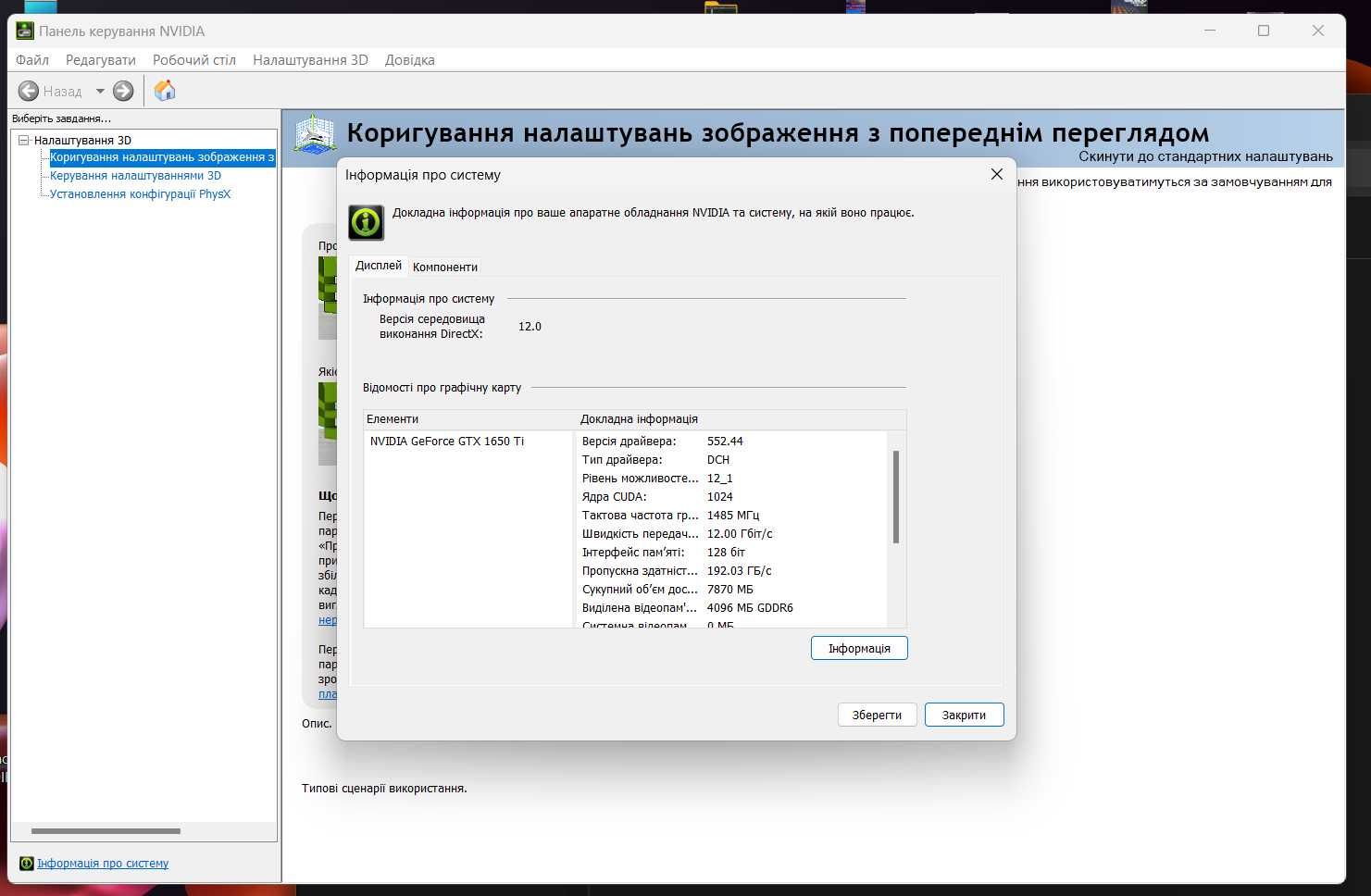Click the Інформація button

pos(859,648)
